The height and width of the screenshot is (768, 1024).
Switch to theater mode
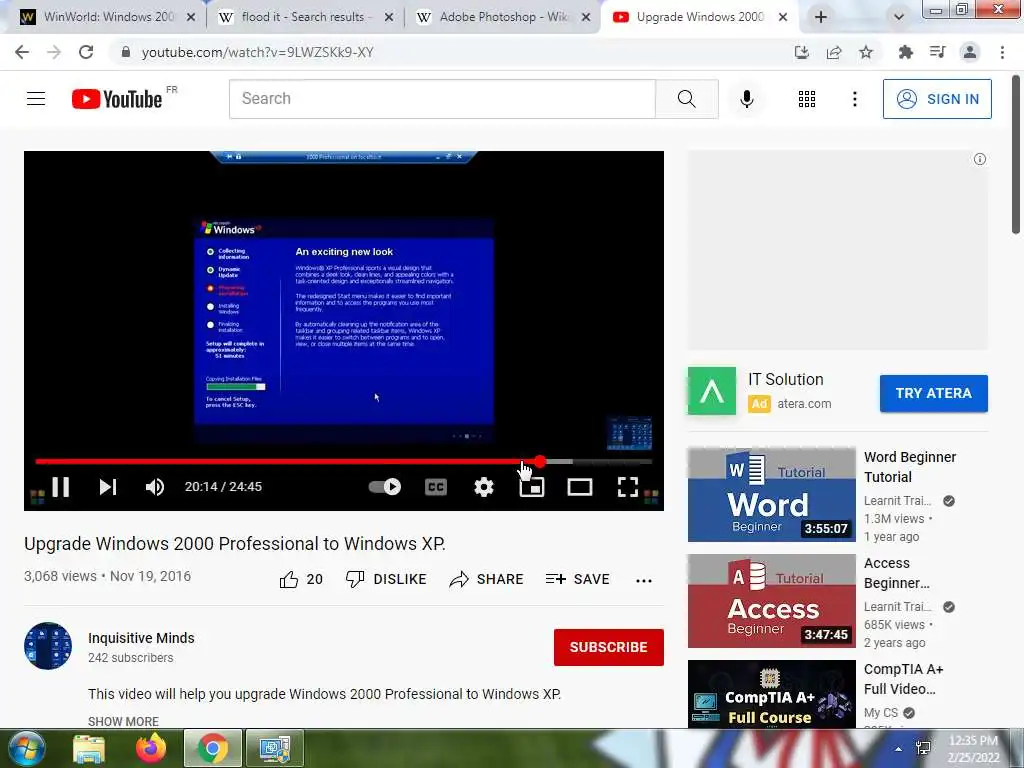point(579,487)
